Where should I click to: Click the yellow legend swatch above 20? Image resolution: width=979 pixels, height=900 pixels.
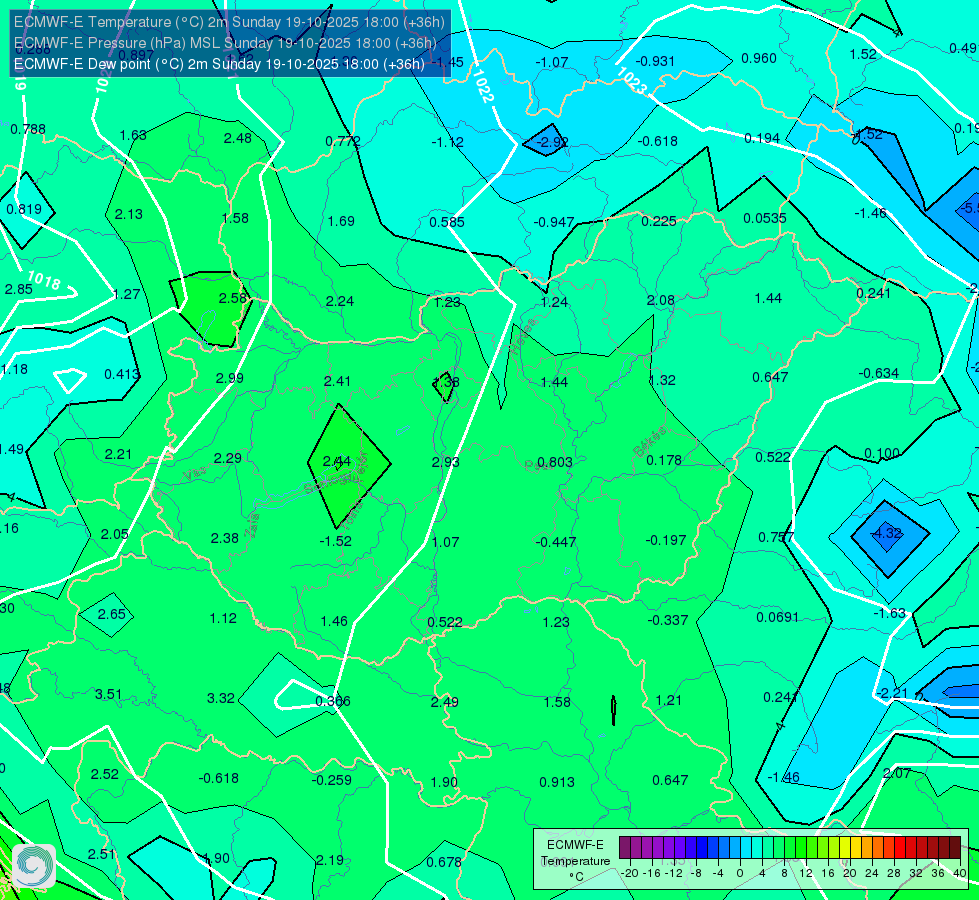pyautogui.click(x=845, y=848)
